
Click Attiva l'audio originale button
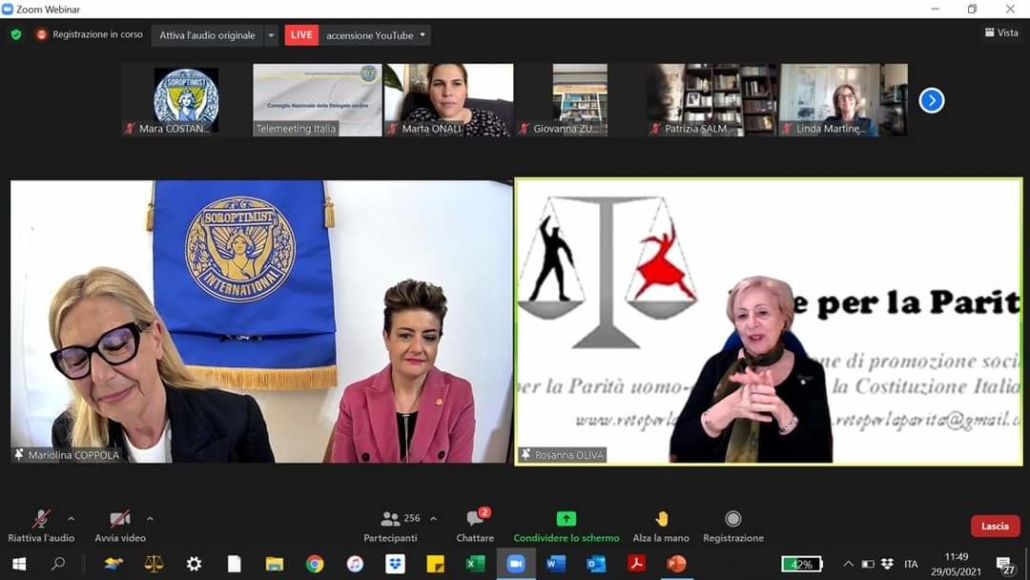pos(207,35)
